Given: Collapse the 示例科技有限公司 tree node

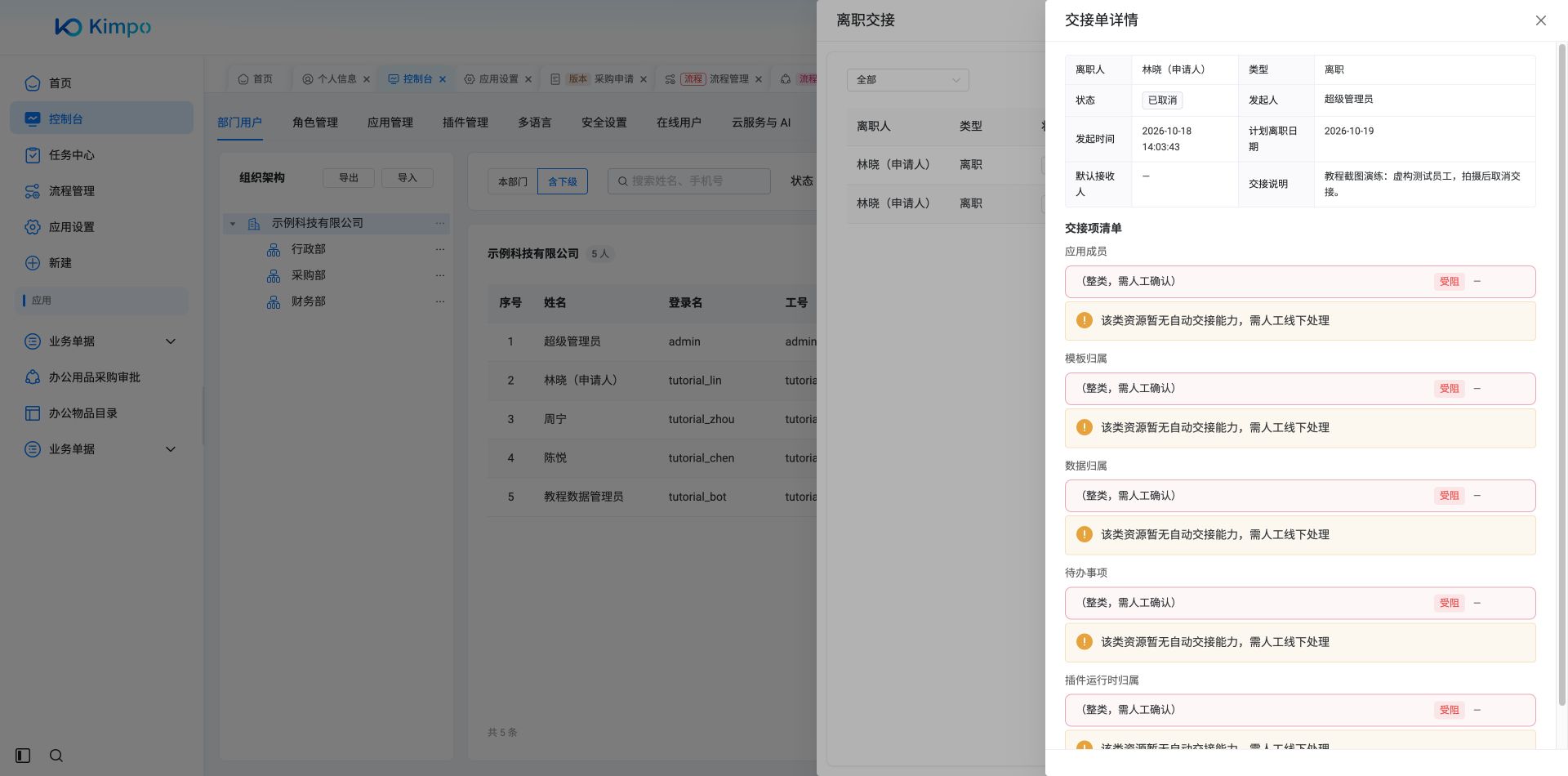Looking at the screenshot, I should coord(233,223).
